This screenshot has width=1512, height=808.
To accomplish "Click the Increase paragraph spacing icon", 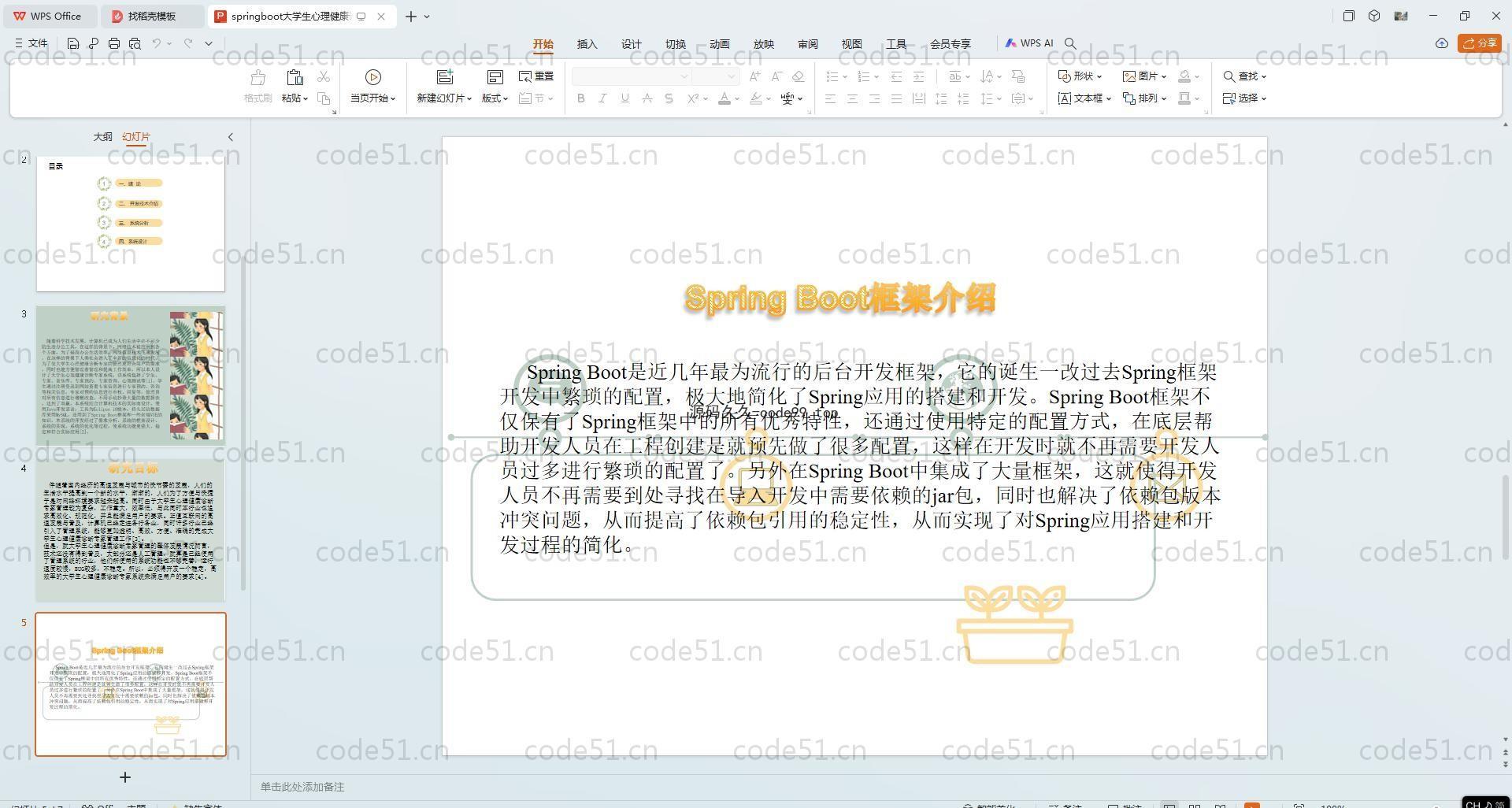I will click(941, 98).
